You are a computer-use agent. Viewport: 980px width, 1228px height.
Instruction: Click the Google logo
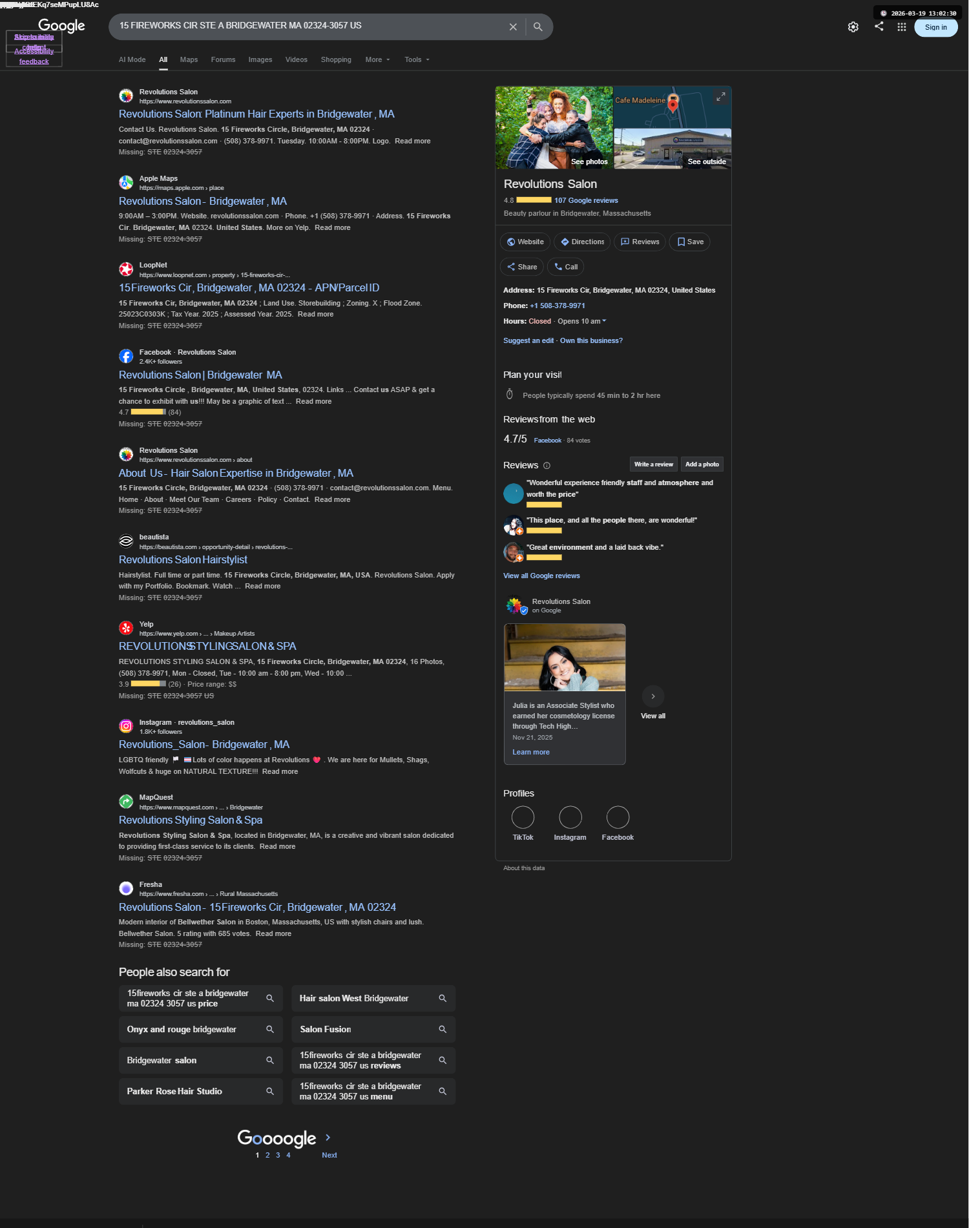[62, 26]
